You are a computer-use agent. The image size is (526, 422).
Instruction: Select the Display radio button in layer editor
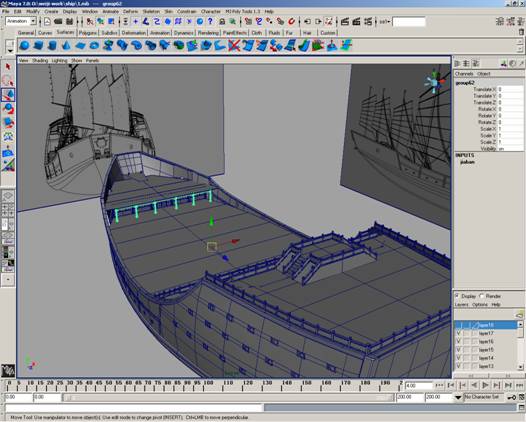(x=457, y=296)
